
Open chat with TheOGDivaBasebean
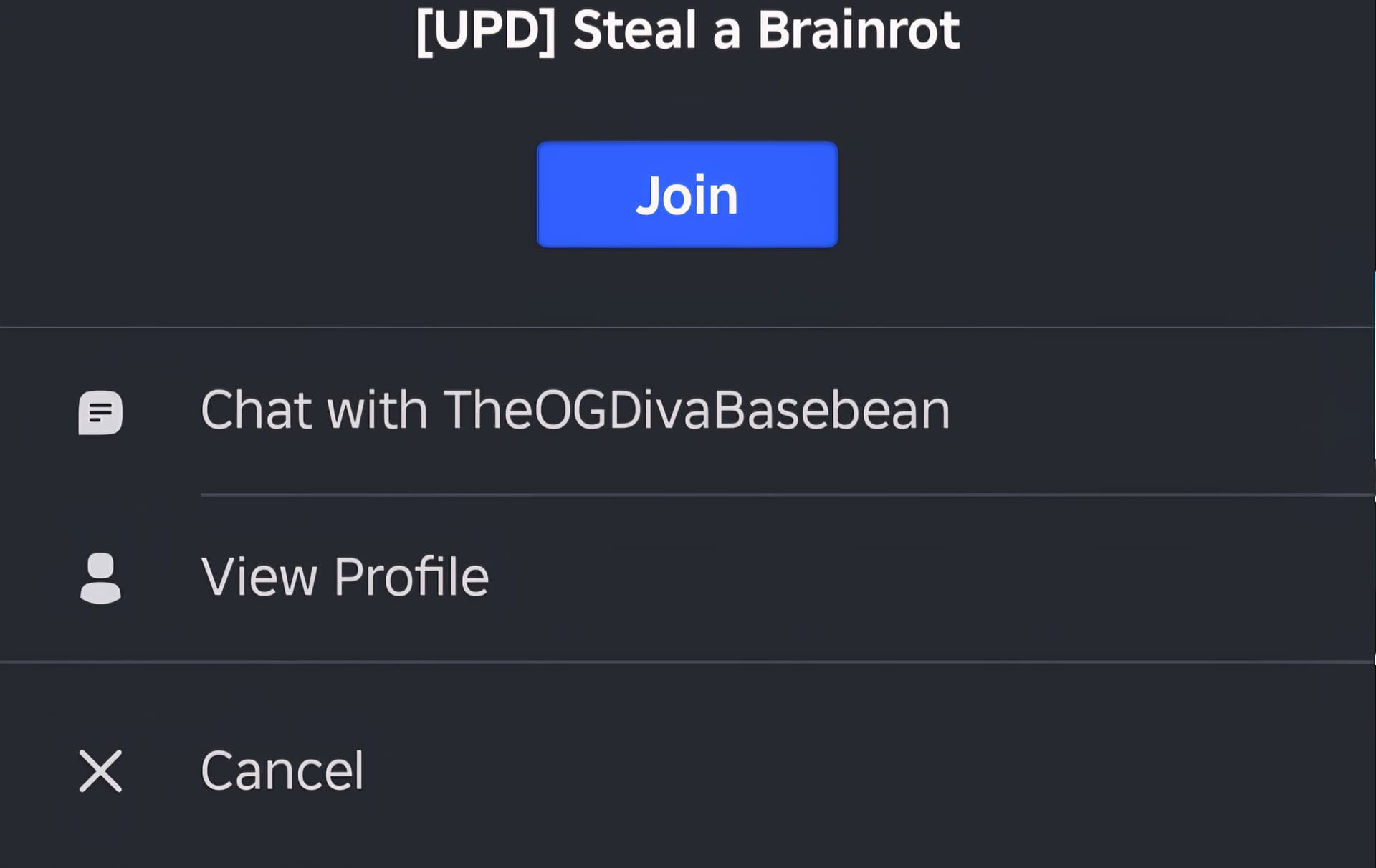tap(688, 411)
